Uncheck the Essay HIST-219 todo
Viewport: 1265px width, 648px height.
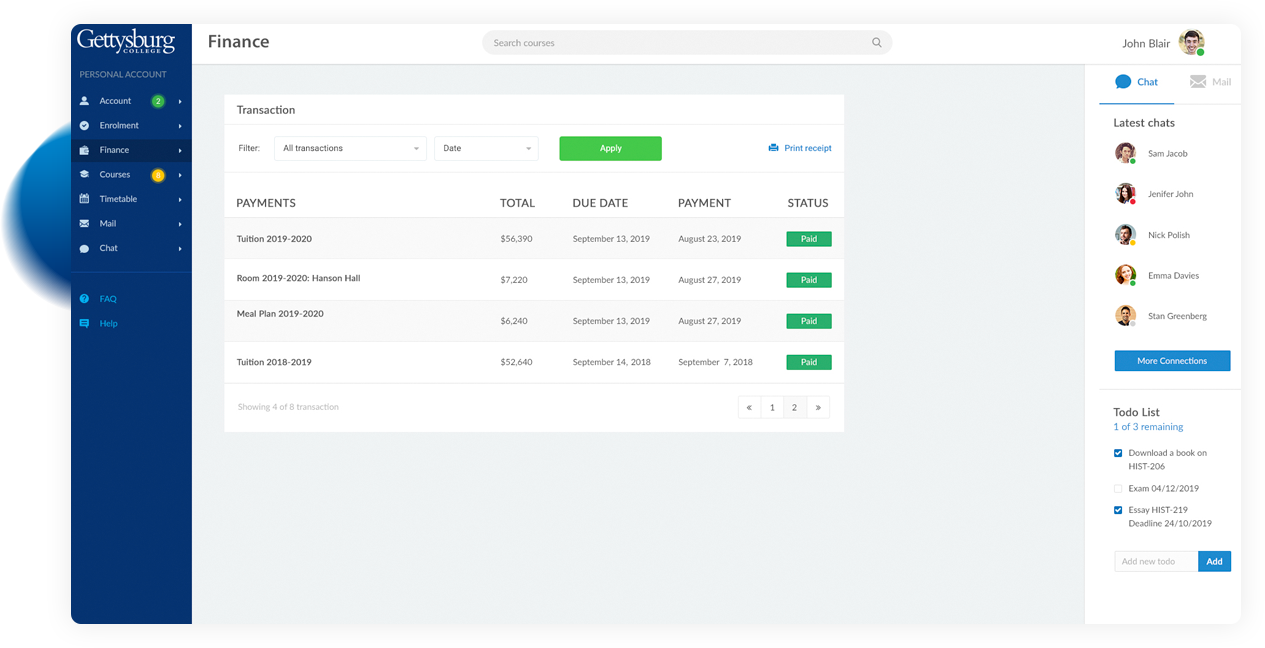[x=1118, y=510]
